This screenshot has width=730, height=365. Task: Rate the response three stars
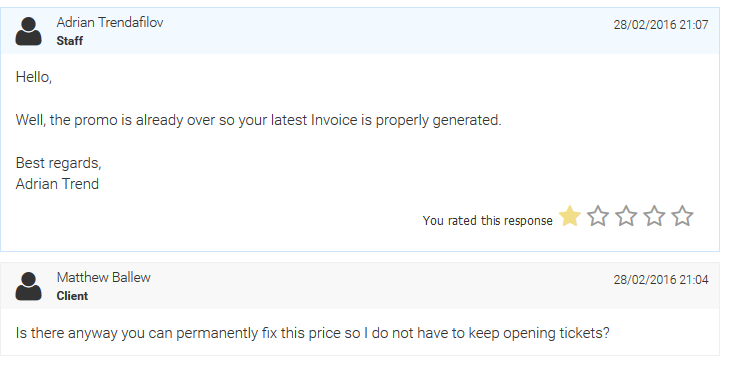[x=627, y=216]
